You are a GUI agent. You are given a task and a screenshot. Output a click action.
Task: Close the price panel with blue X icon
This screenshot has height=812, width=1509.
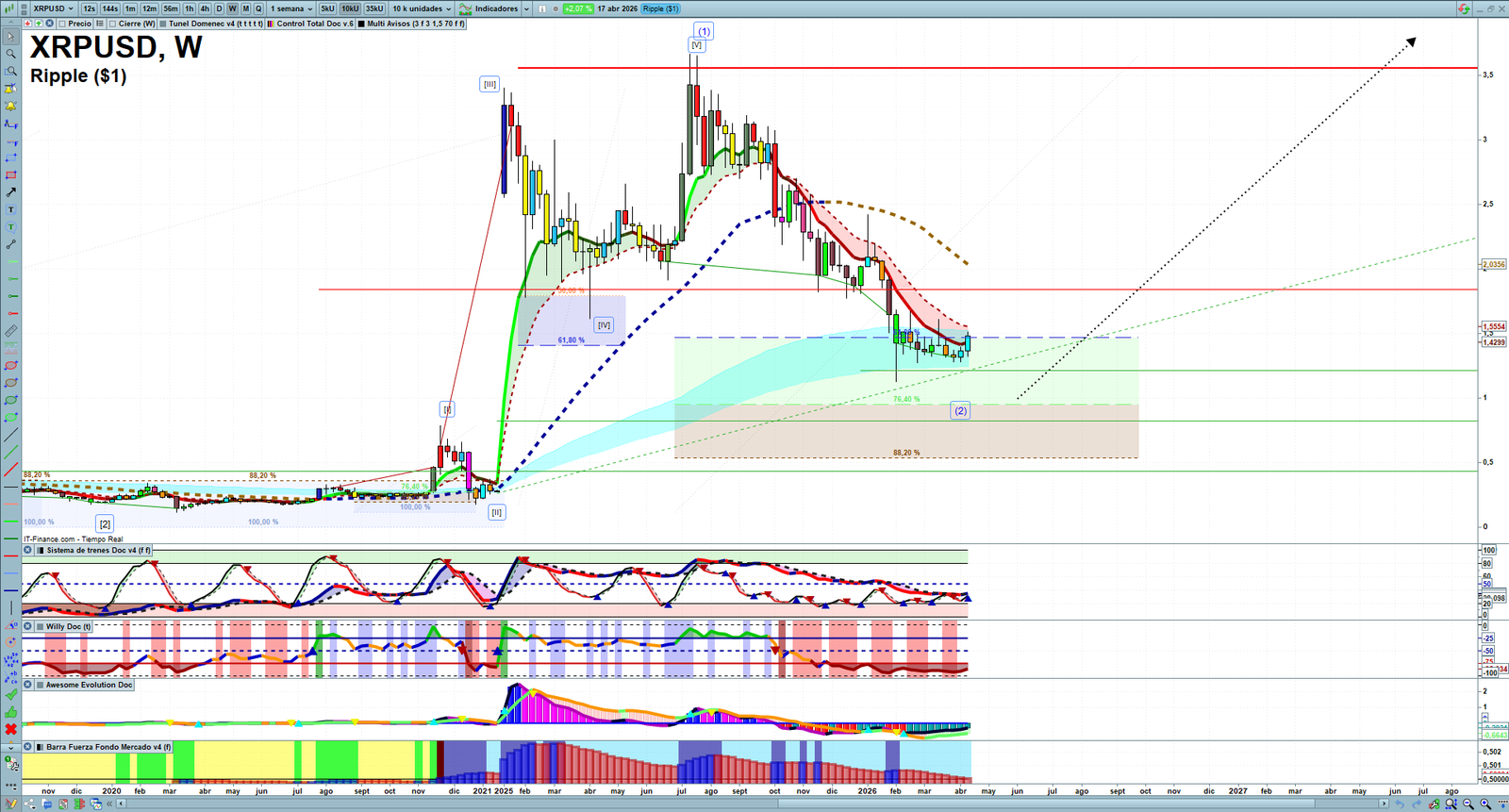click(x=50, y=24)
